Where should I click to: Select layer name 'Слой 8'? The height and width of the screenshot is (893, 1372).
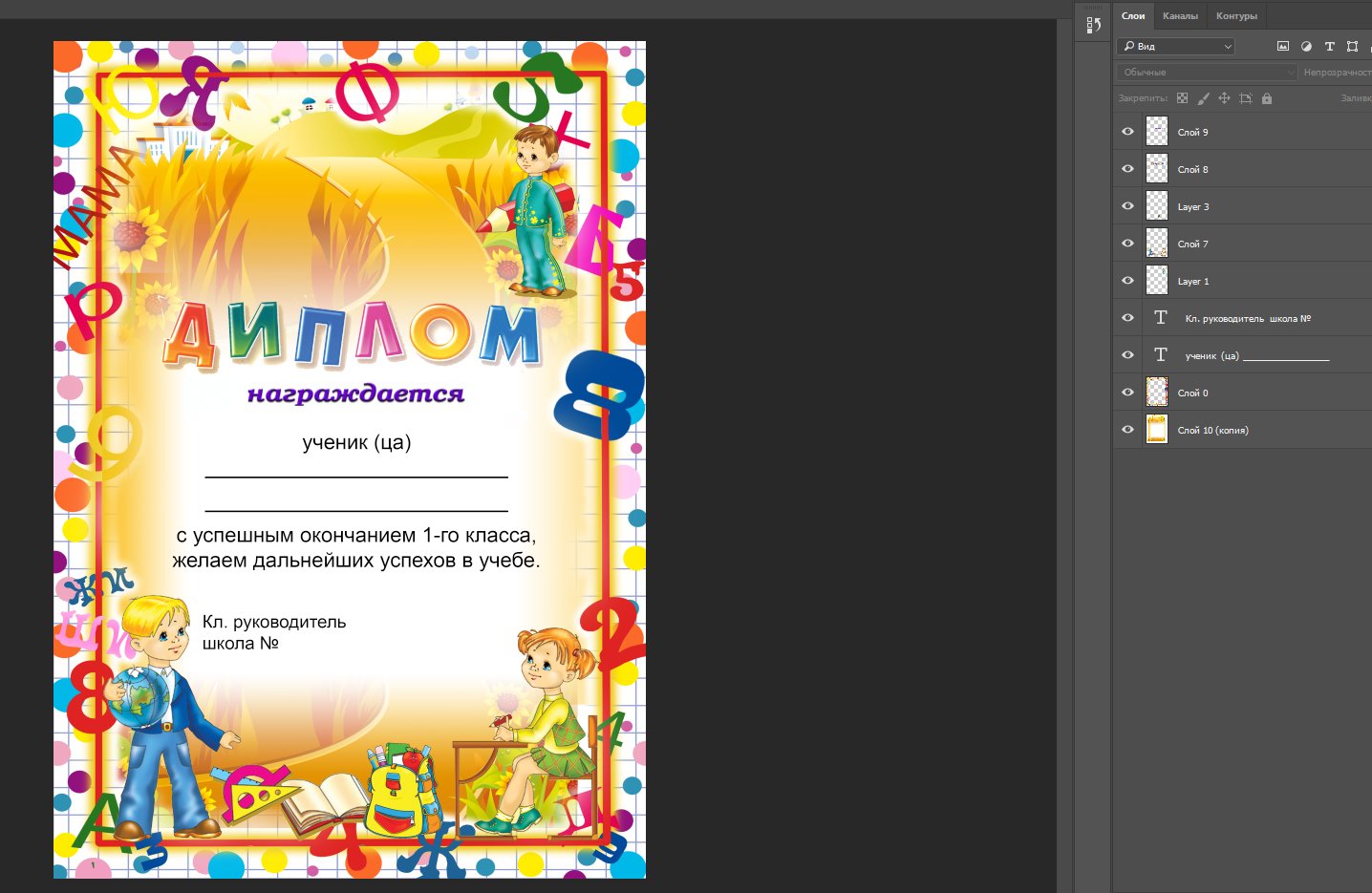click(1192, 170)
